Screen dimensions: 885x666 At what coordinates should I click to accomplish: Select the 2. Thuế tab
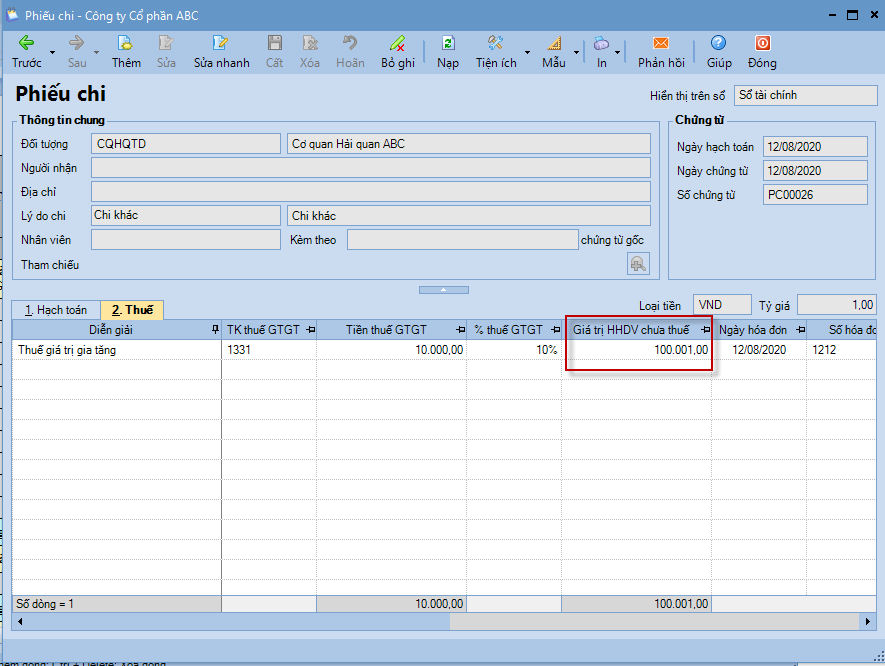(132, 310)
